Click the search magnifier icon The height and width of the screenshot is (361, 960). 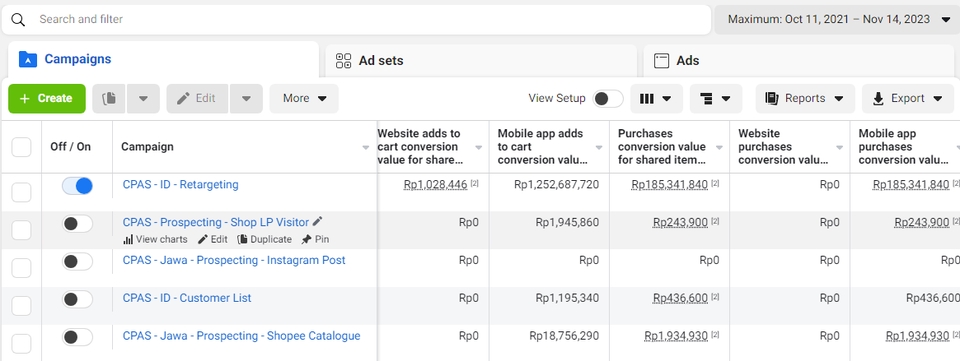tap(18, 20)
